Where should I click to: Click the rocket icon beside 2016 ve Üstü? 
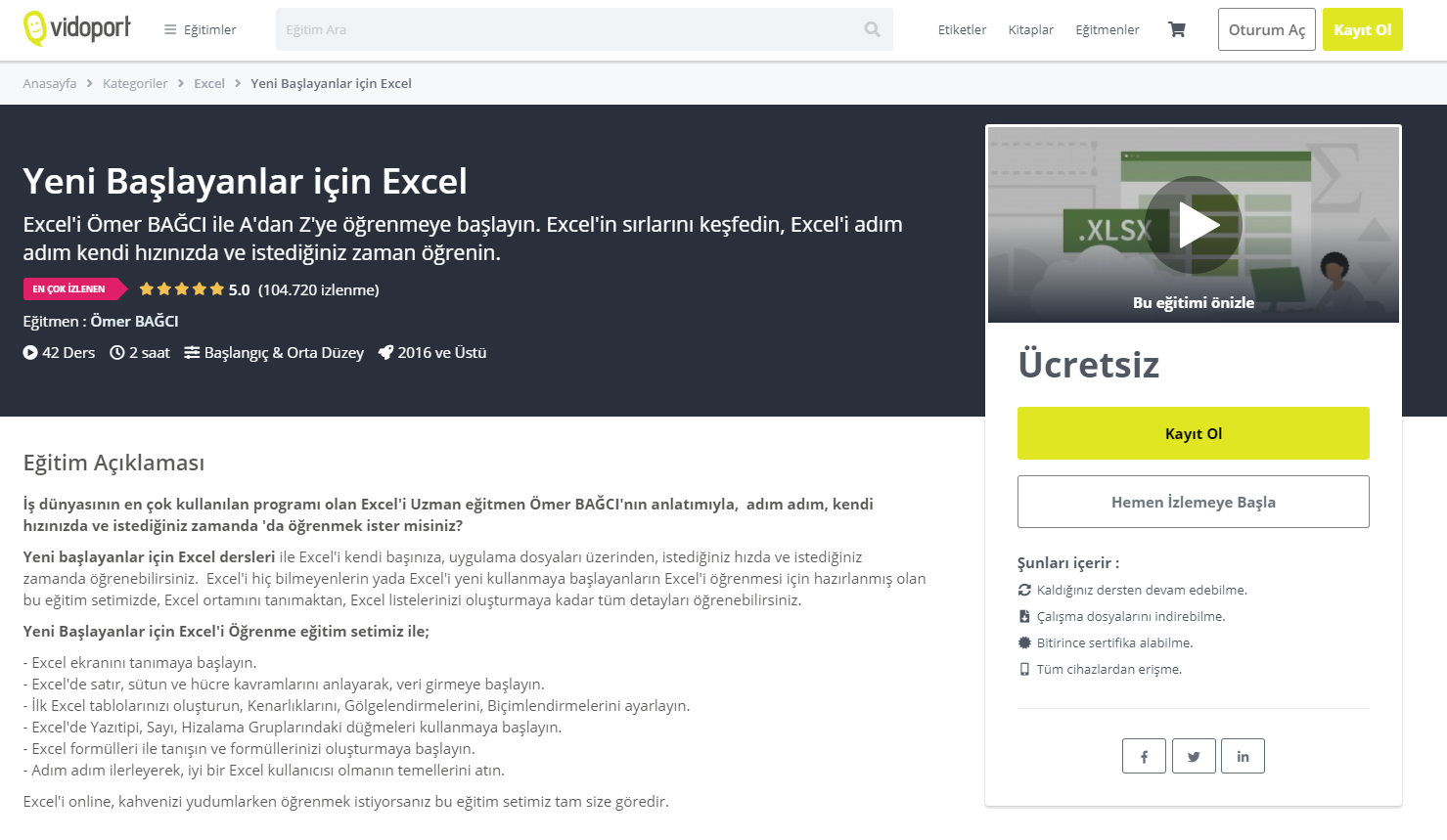(x=385, y=353)
